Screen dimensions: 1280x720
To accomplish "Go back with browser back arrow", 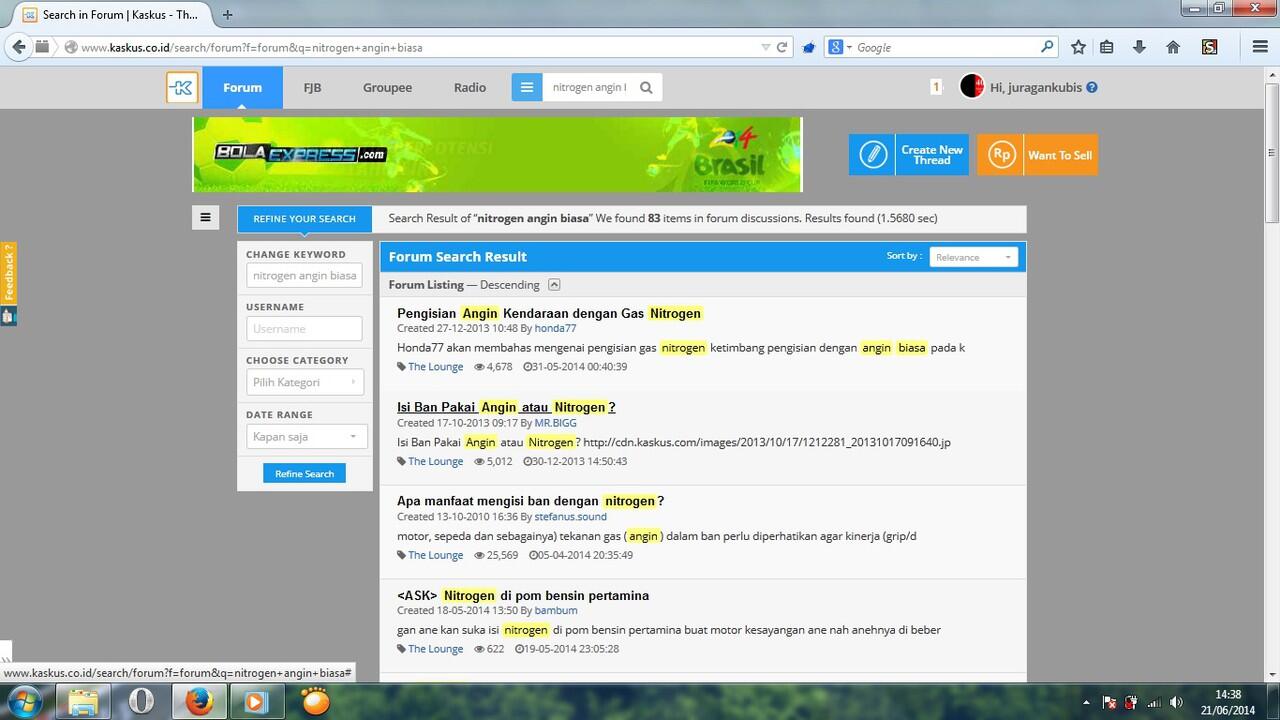I will [x=18, y=47].
